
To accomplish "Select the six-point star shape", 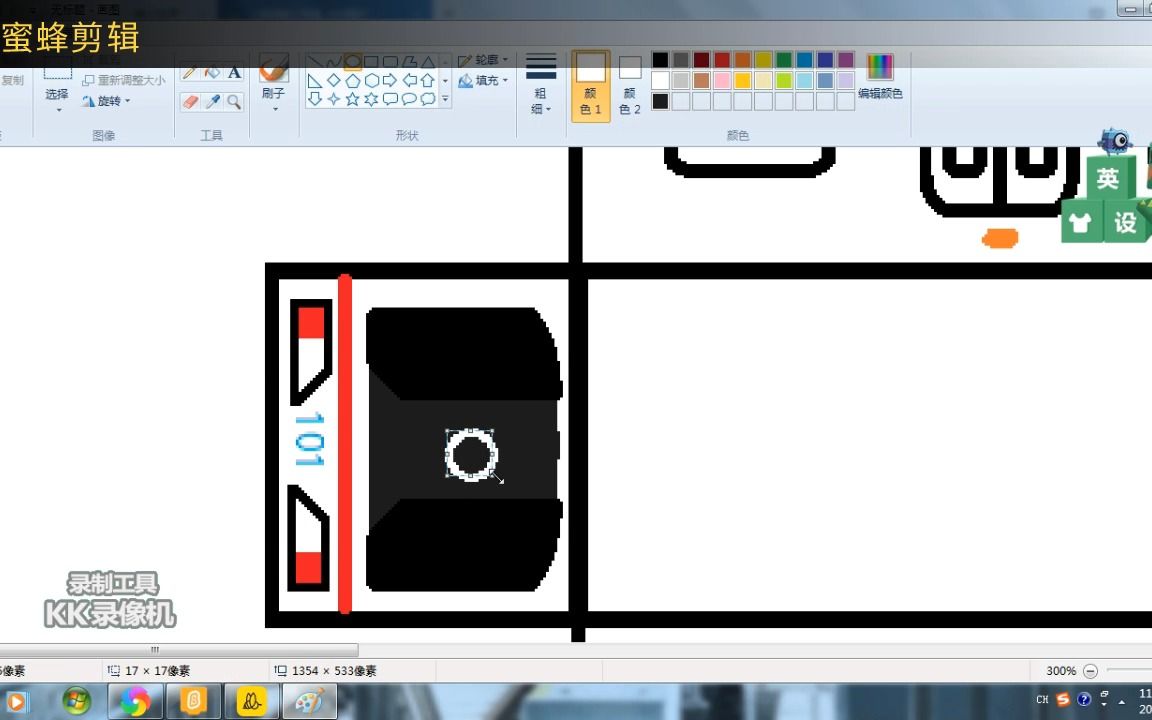I will click(372, 98).
